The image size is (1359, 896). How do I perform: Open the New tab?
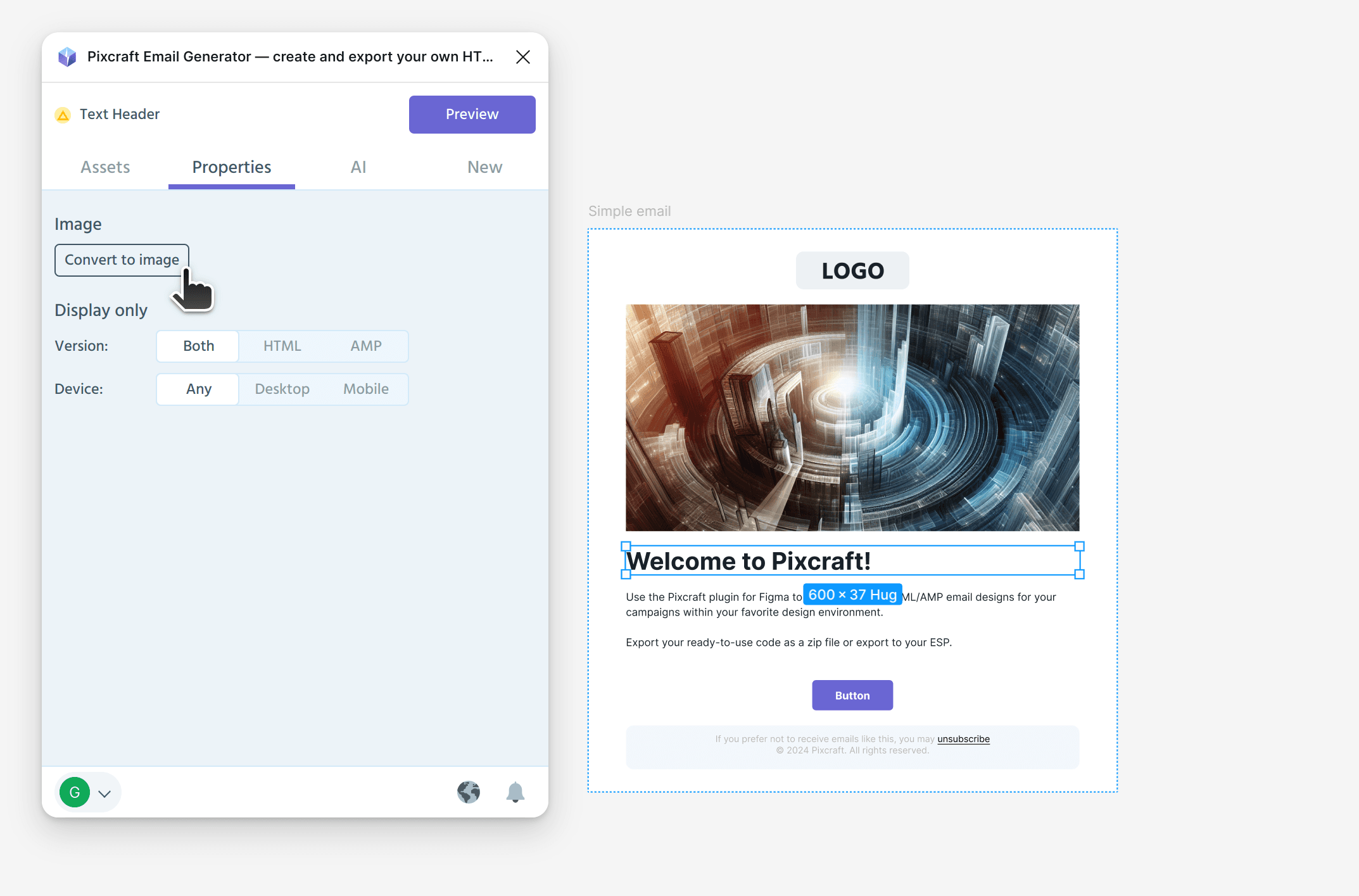pos(485,167)
